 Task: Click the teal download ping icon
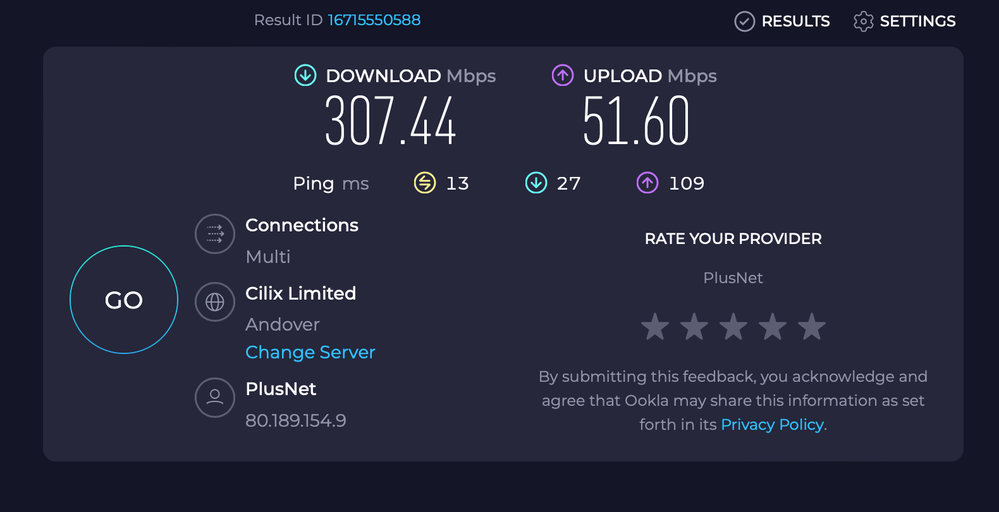536,183
